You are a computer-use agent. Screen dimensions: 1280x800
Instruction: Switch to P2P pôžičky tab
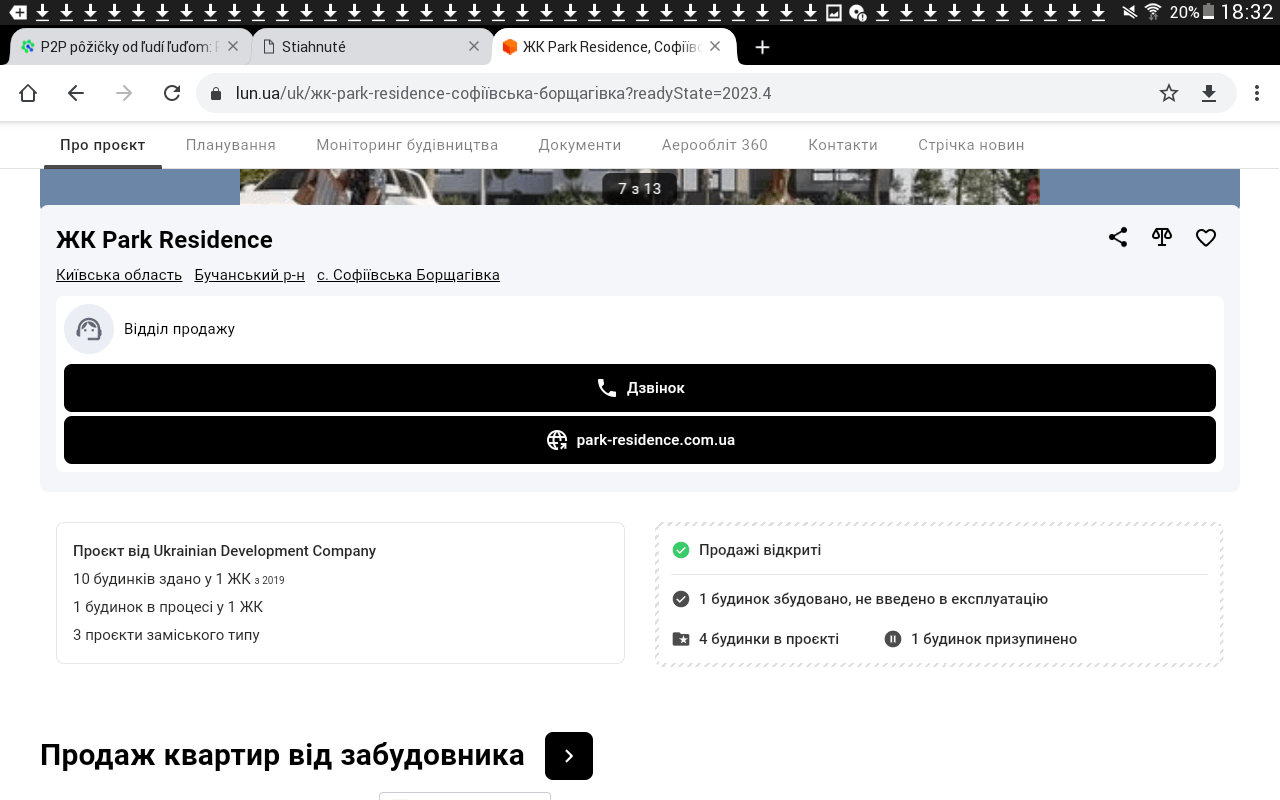[x=120, y=47]
